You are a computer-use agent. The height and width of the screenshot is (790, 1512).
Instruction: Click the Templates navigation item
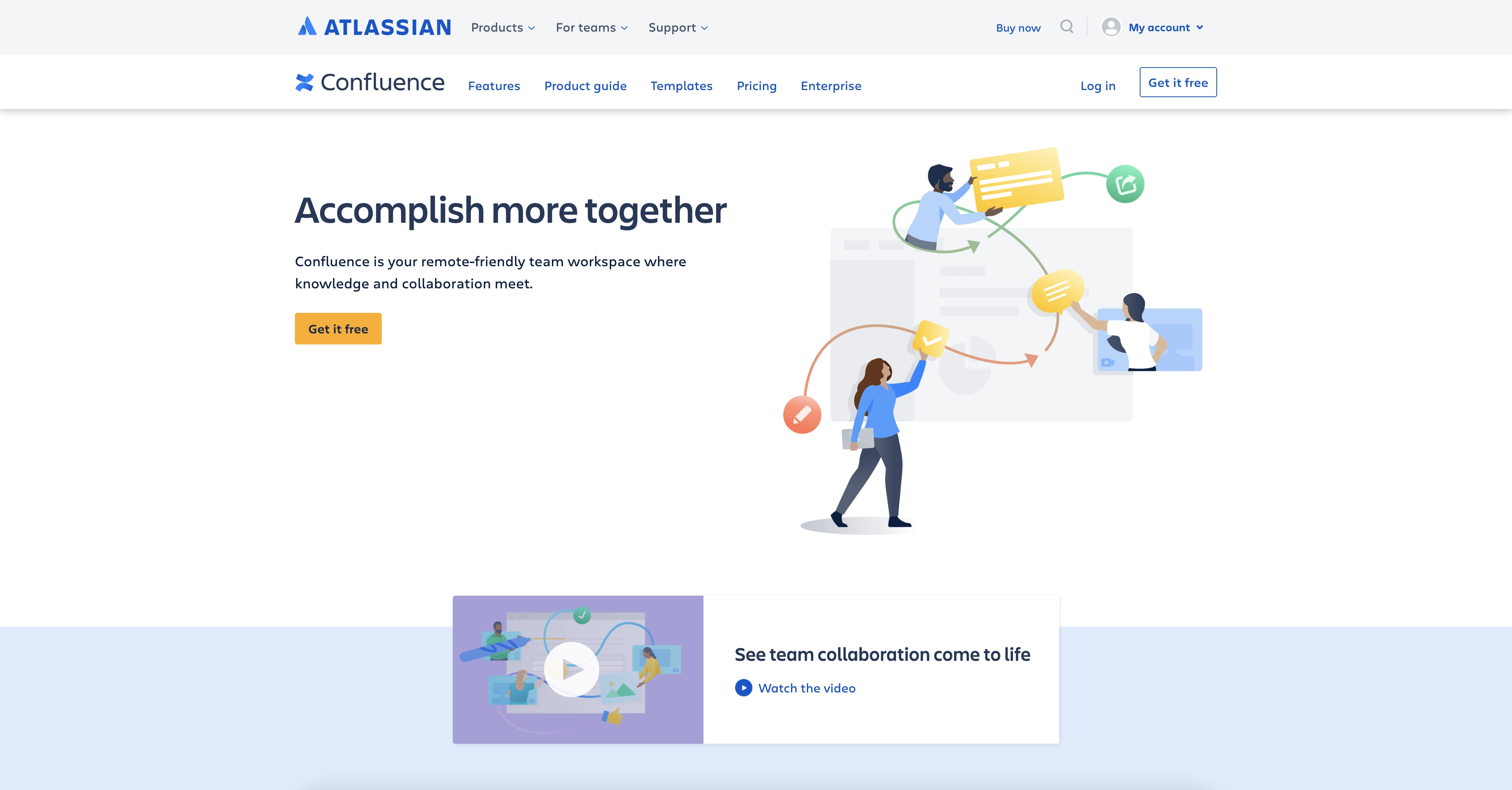681,85
